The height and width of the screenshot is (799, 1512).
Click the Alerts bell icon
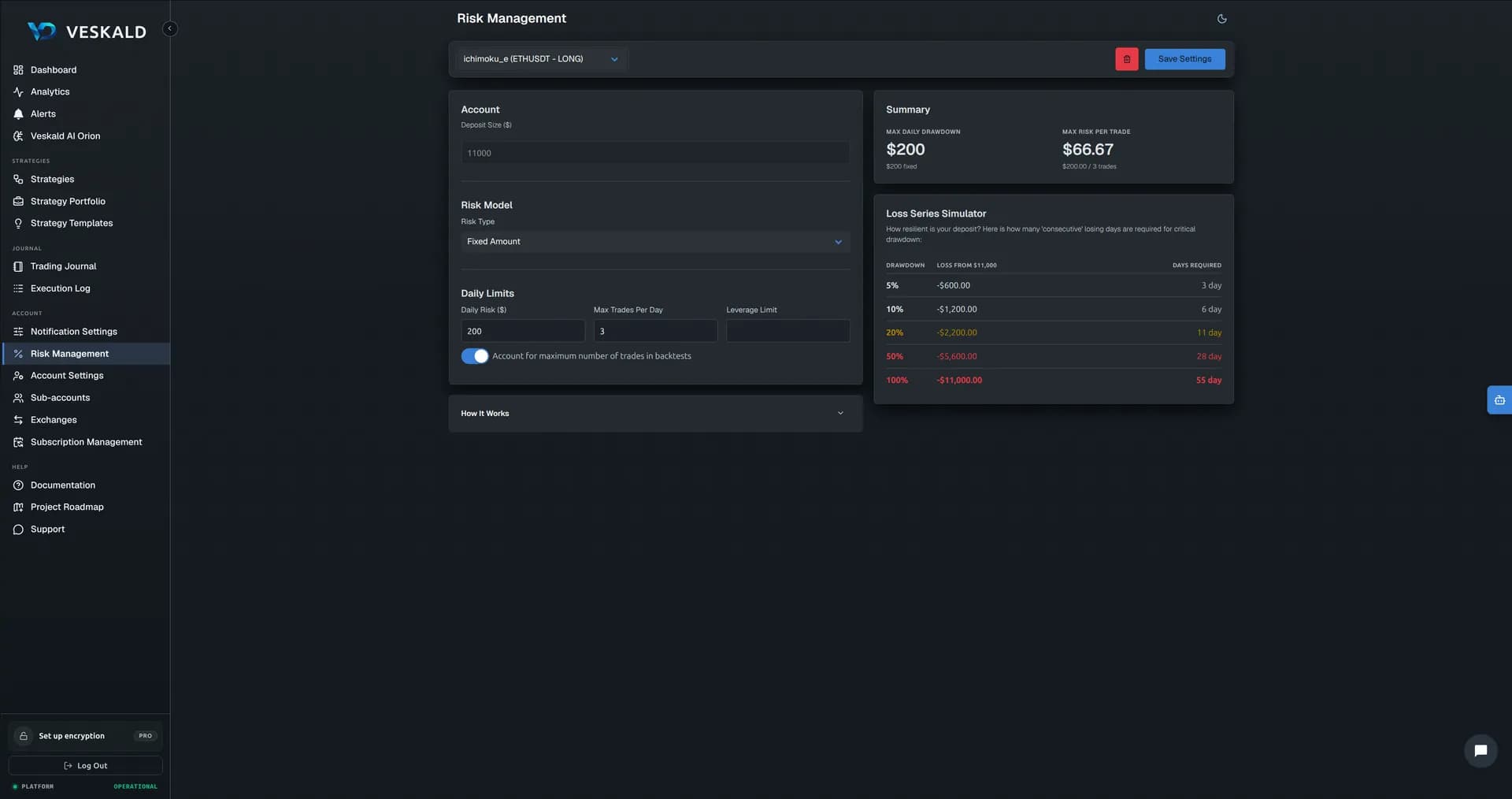pos(18,114)
